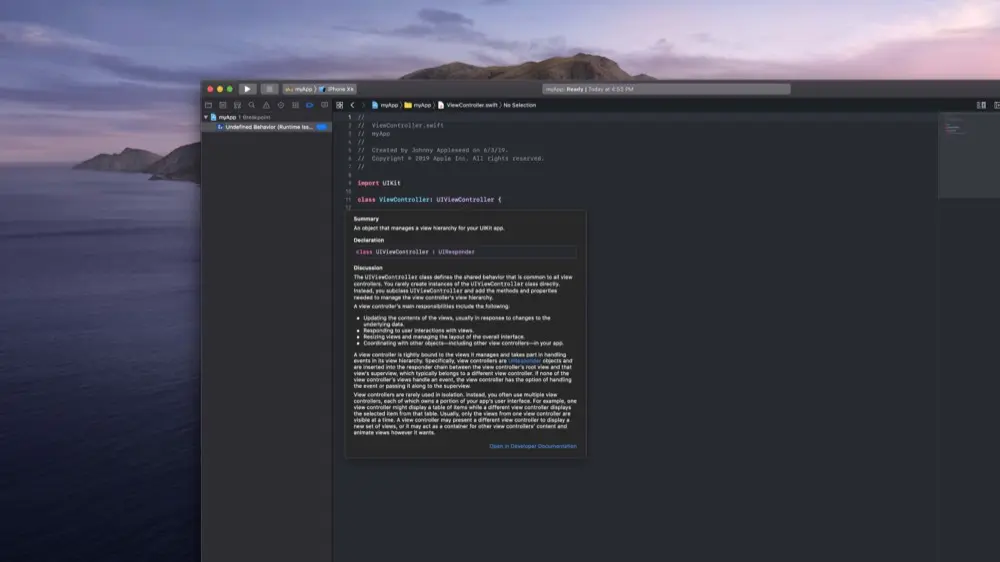The image size is (1000, 562).
Task: Click myApp folder in jump bar
Action: click(418, 105)
